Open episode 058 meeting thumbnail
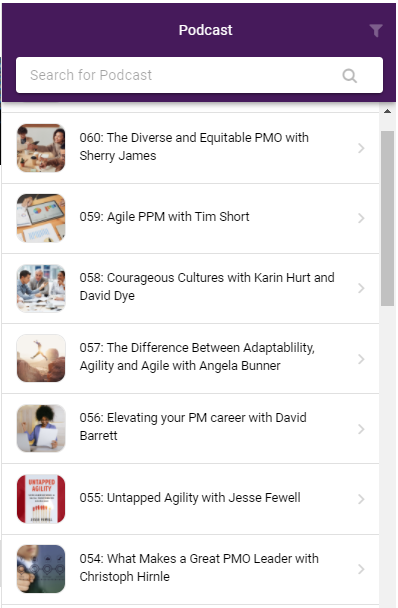Screen dimensions: 398x608 tap(41, 288)
